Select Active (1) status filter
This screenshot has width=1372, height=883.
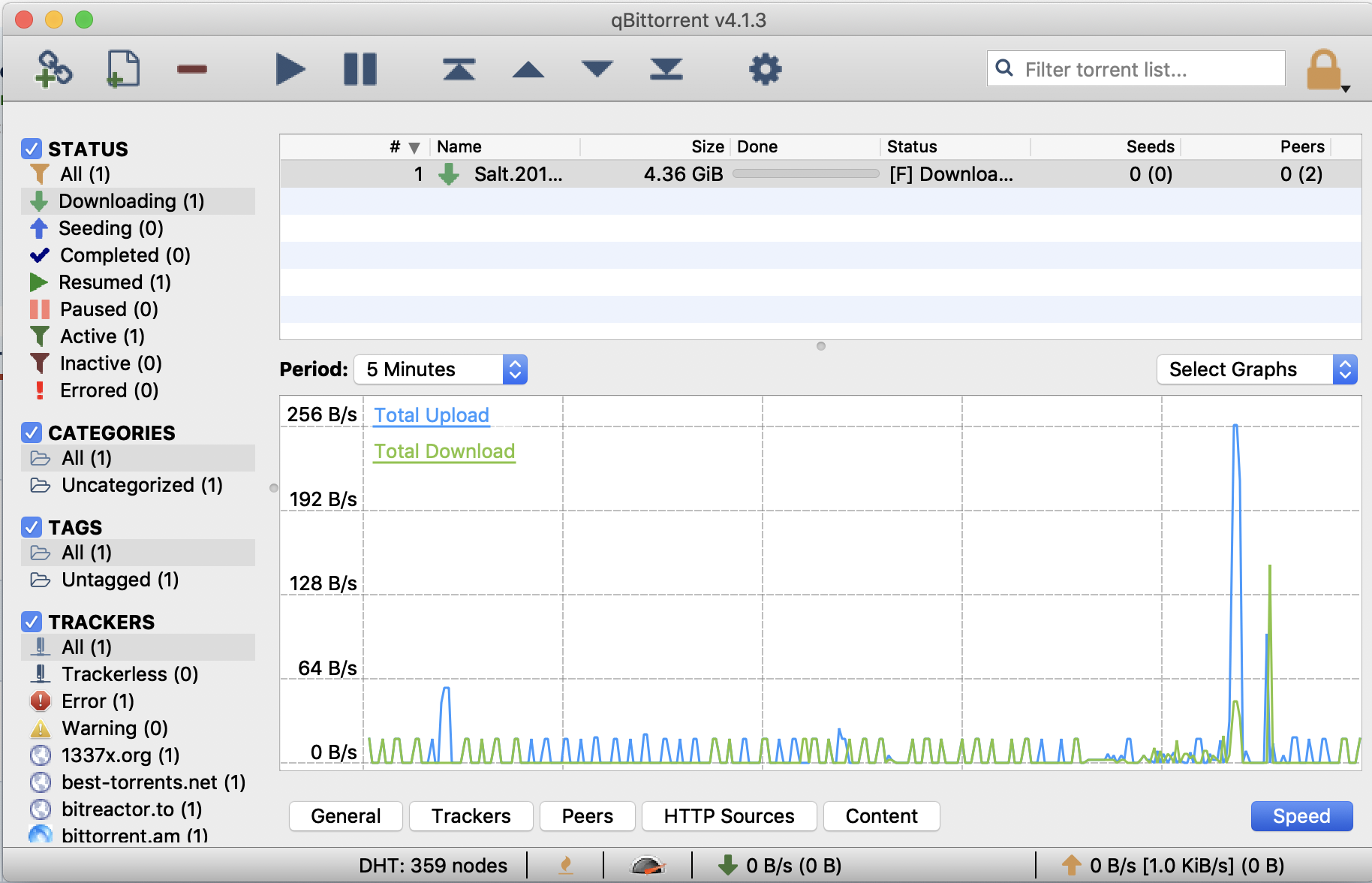point(138,336)
